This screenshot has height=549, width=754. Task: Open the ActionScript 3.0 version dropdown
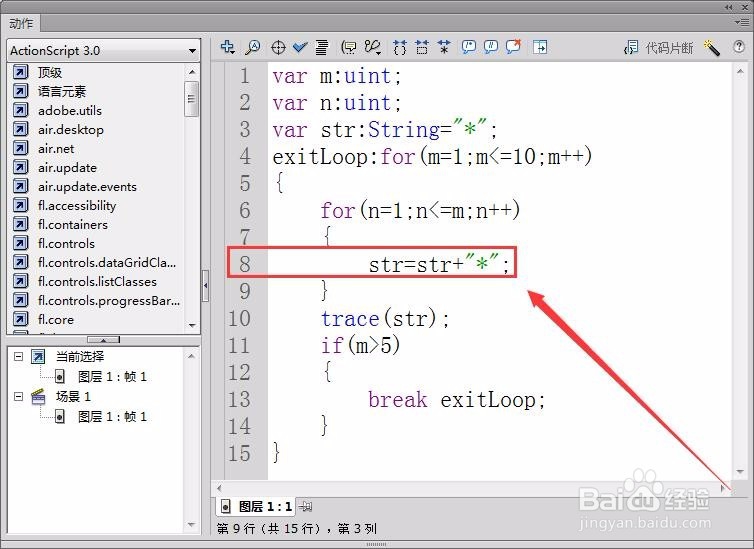[x=103, y=50]
